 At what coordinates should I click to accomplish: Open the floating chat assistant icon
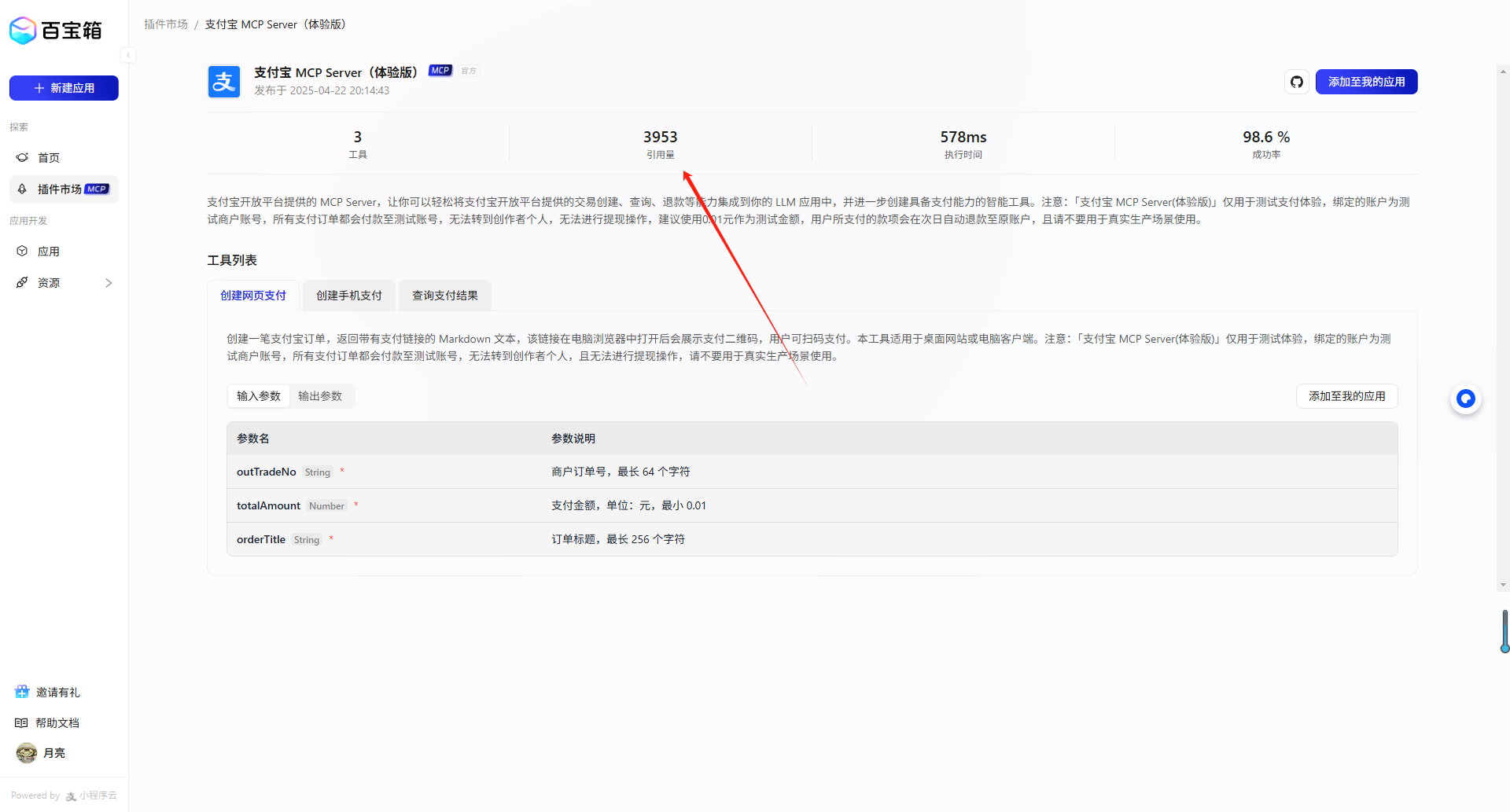coord(1466,399)
